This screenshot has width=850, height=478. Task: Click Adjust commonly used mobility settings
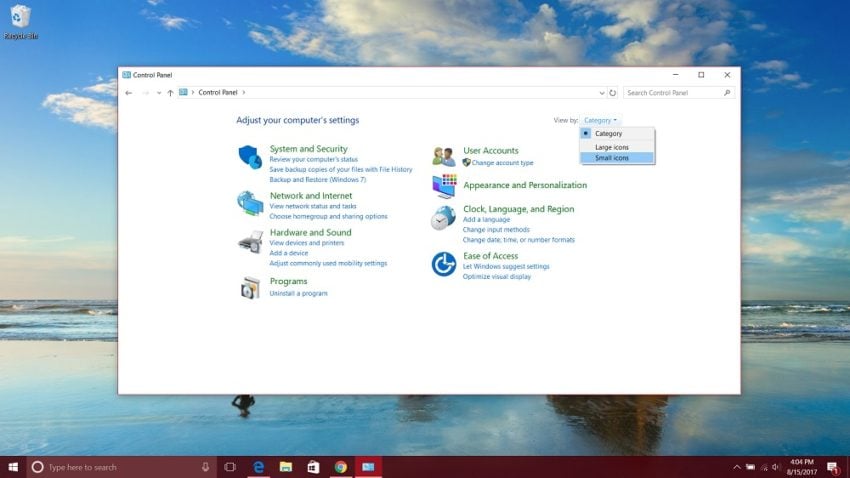pos(328,263)
